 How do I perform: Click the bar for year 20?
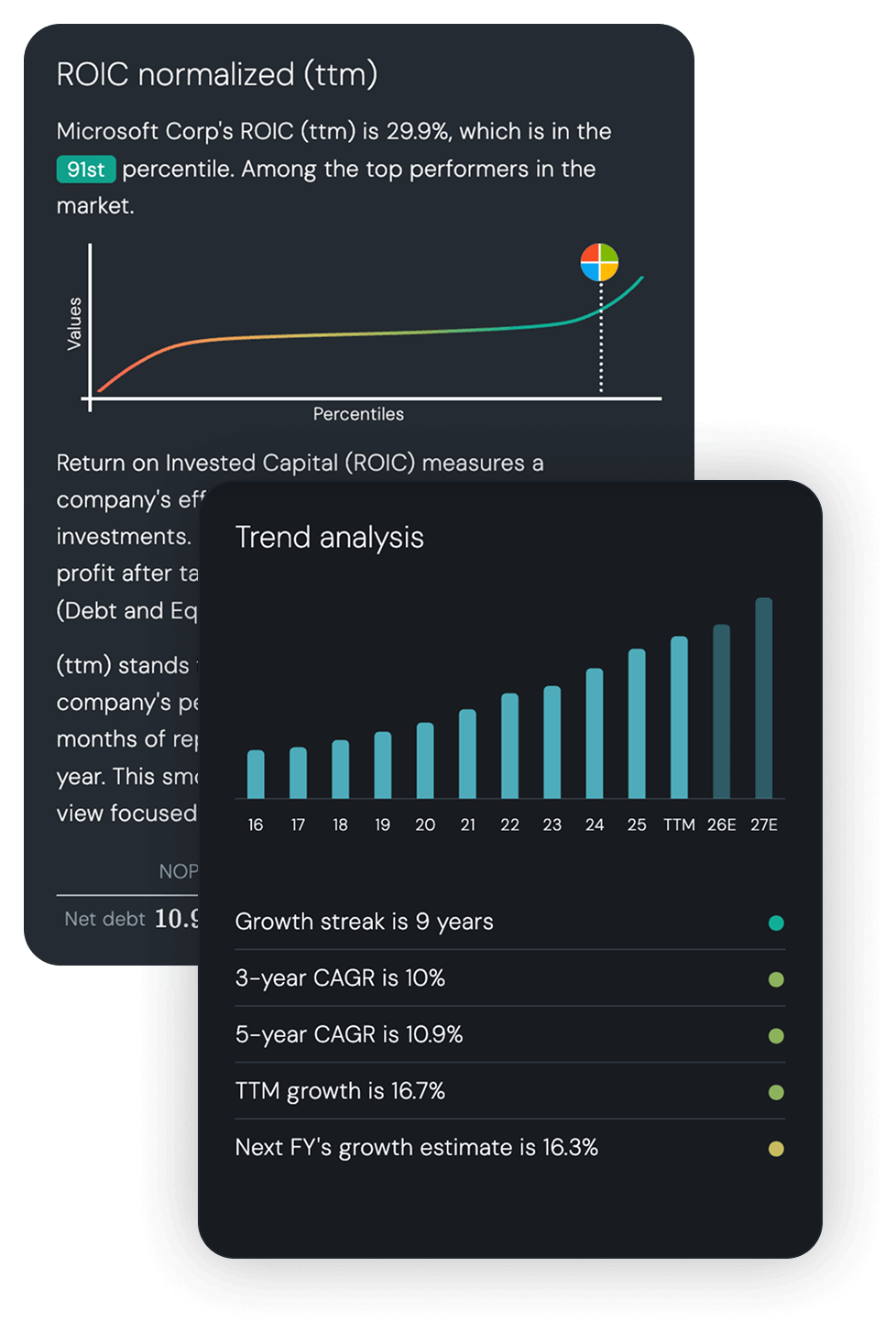pyautogui.click(x=425, y=760)
